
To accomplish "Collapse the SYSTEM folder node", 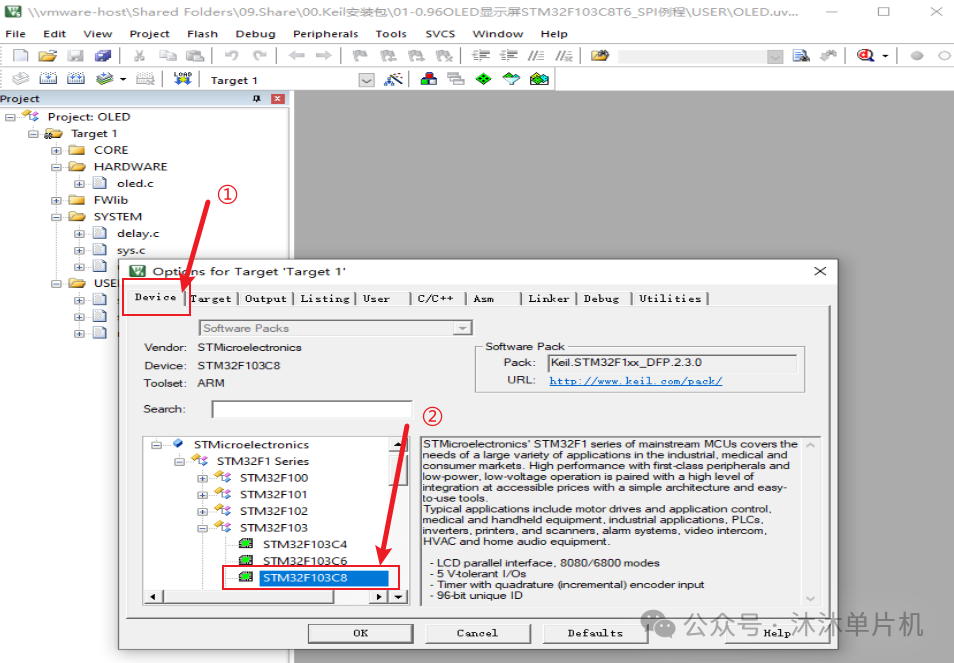I will click(56, 217).
